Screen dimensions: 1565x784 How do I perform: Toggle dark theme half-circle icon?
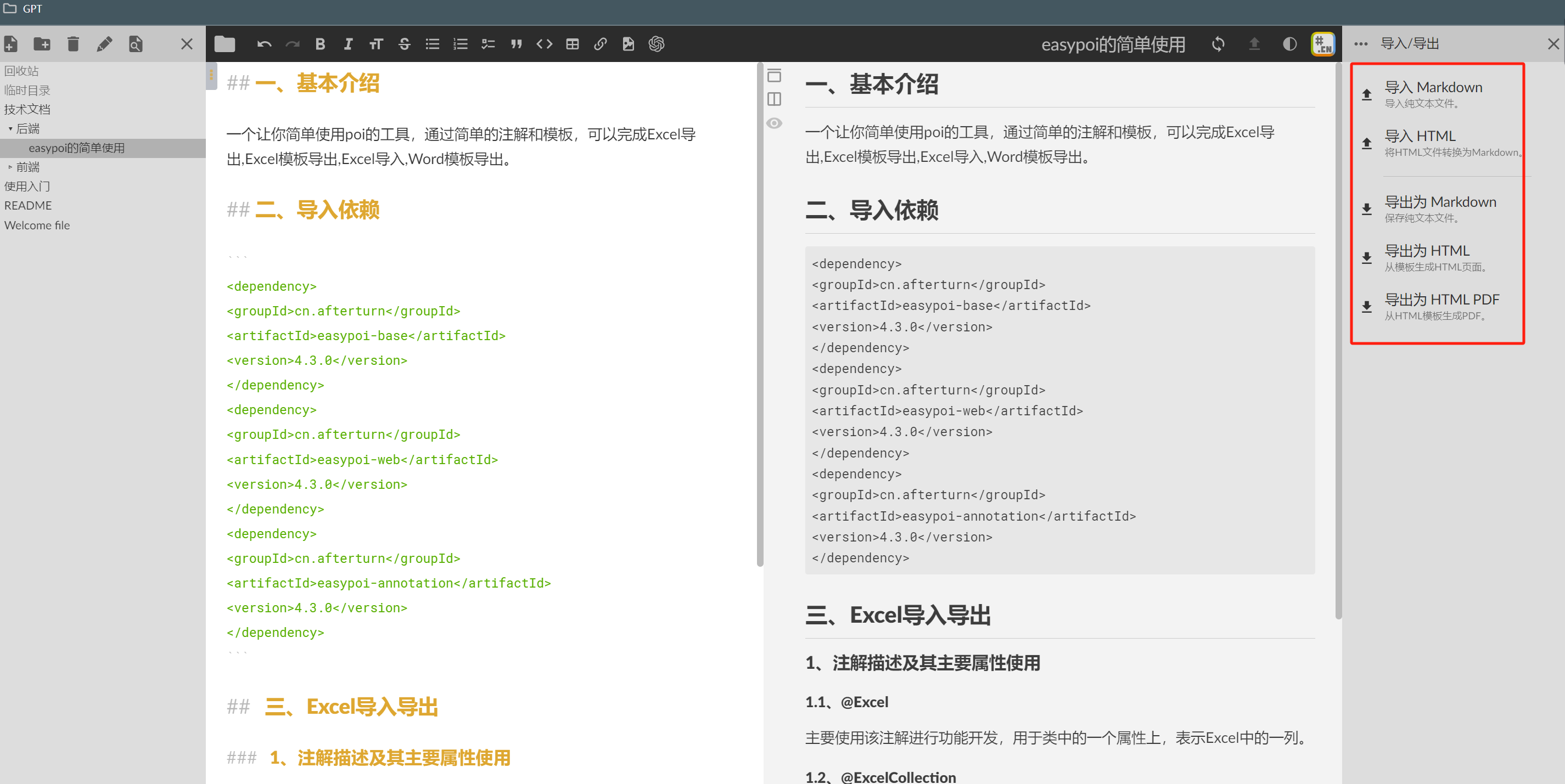[1289, 44]
